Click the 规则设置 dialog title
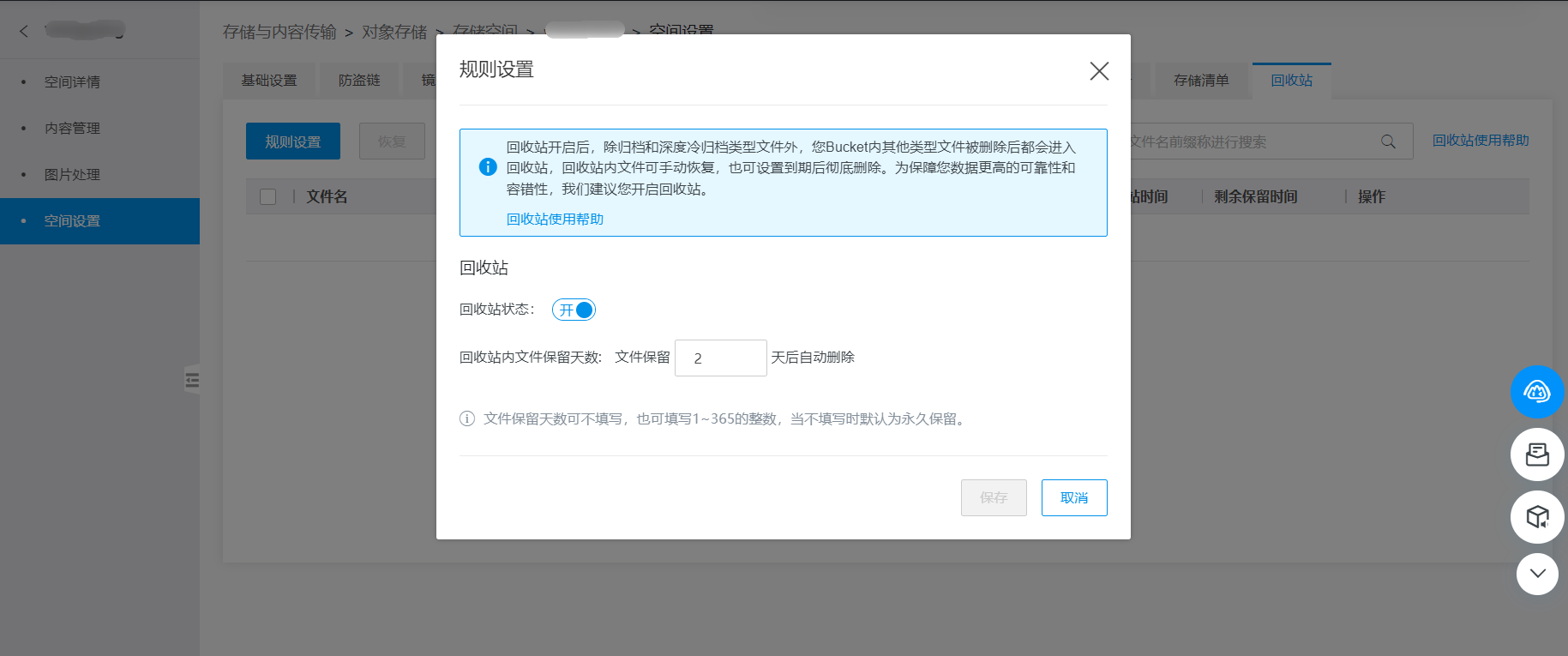Screen dimensions: 1568x656 pos(496,69)
